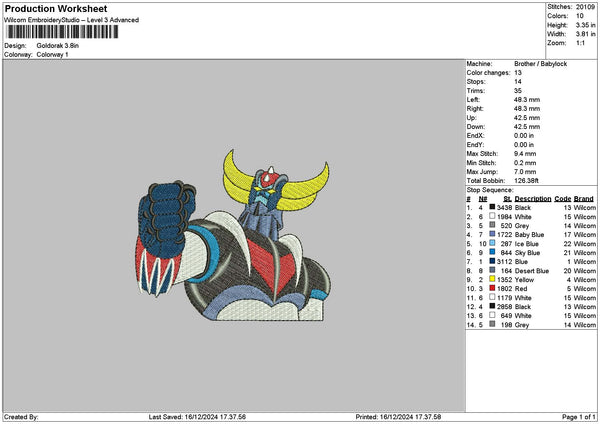
Task: Click the 'Left:' 48.3 mm value
Action: [527, 99]
